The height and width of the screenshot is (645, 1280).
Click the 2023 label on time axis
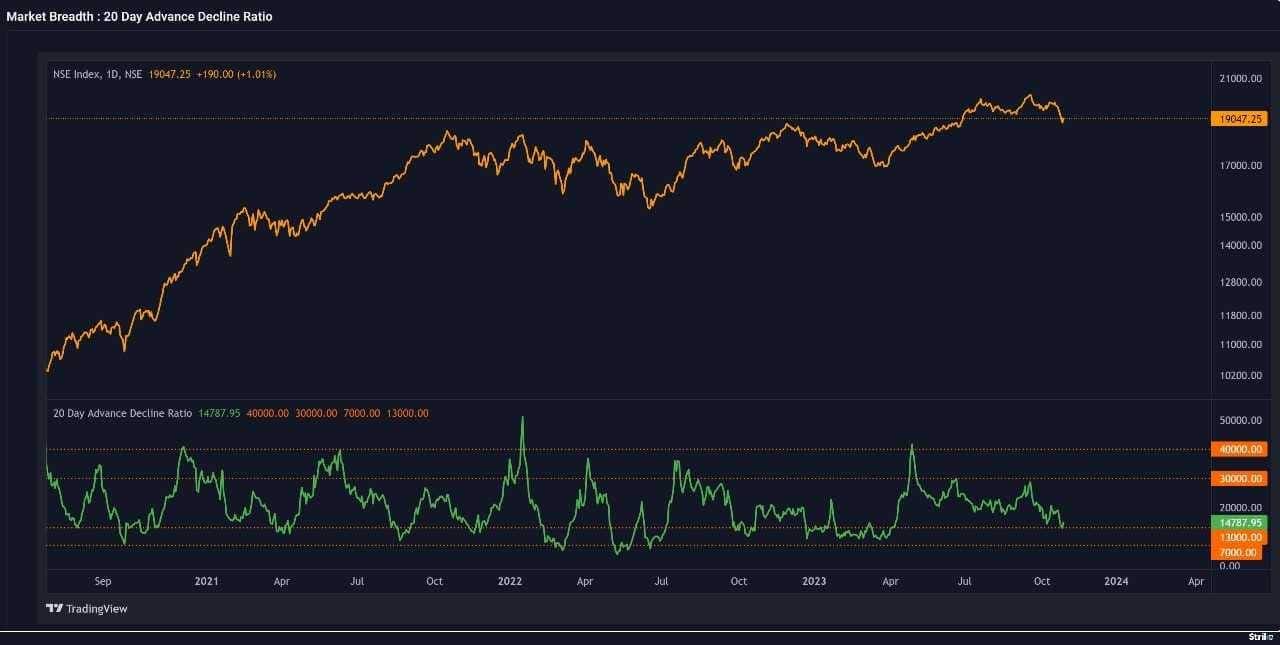(x=813, y=581)
